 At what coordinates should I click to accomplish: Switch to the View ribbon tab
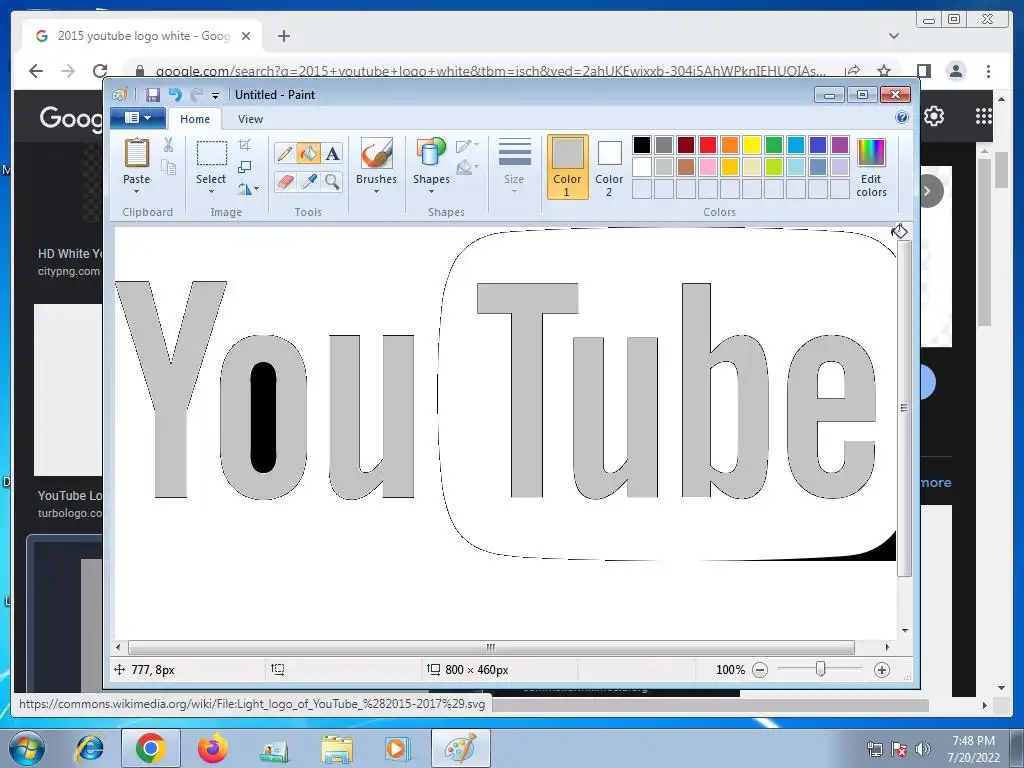point(250,119)
